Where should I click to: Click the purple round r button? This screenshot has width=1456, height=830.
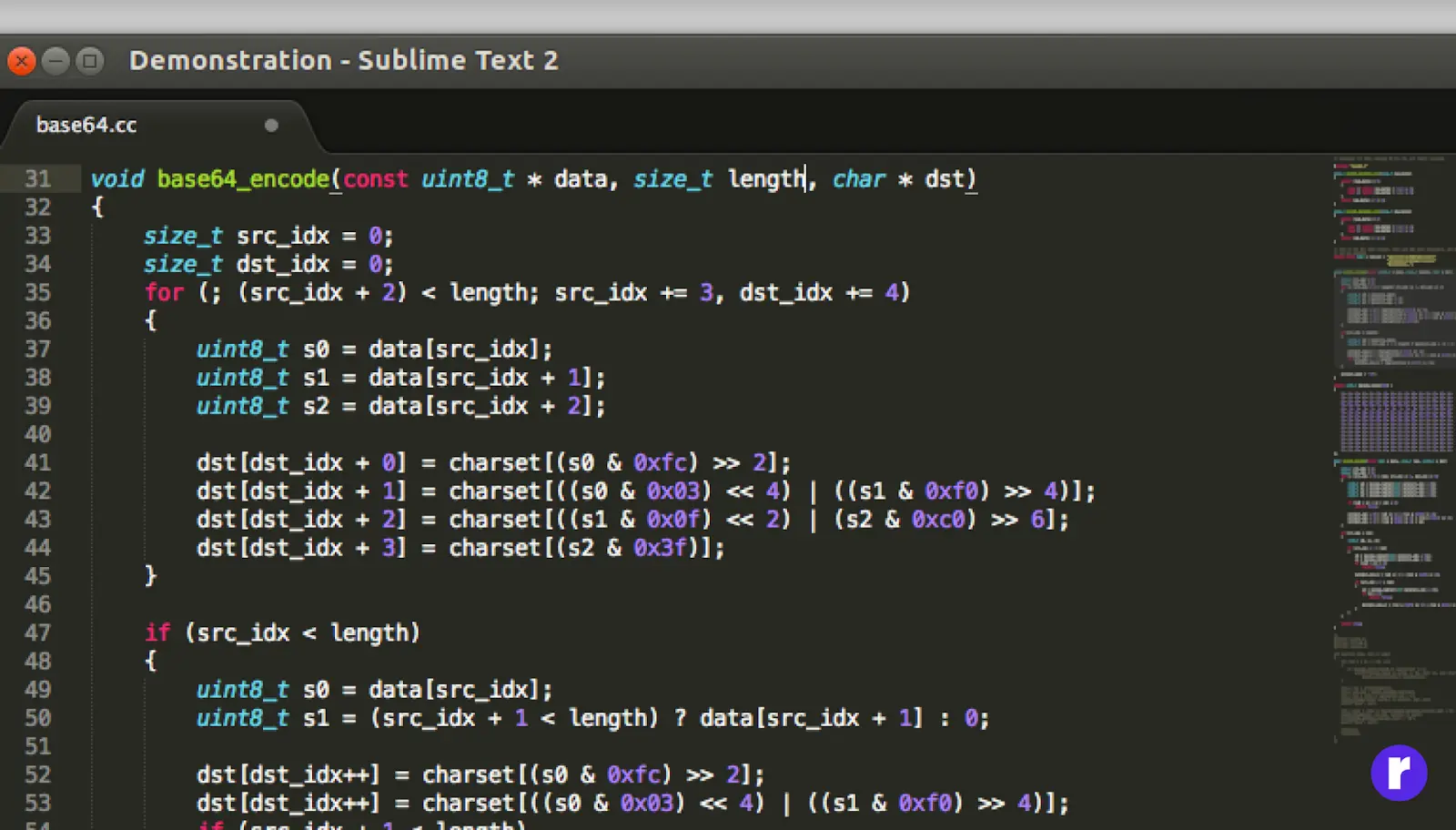[1399, 773]
